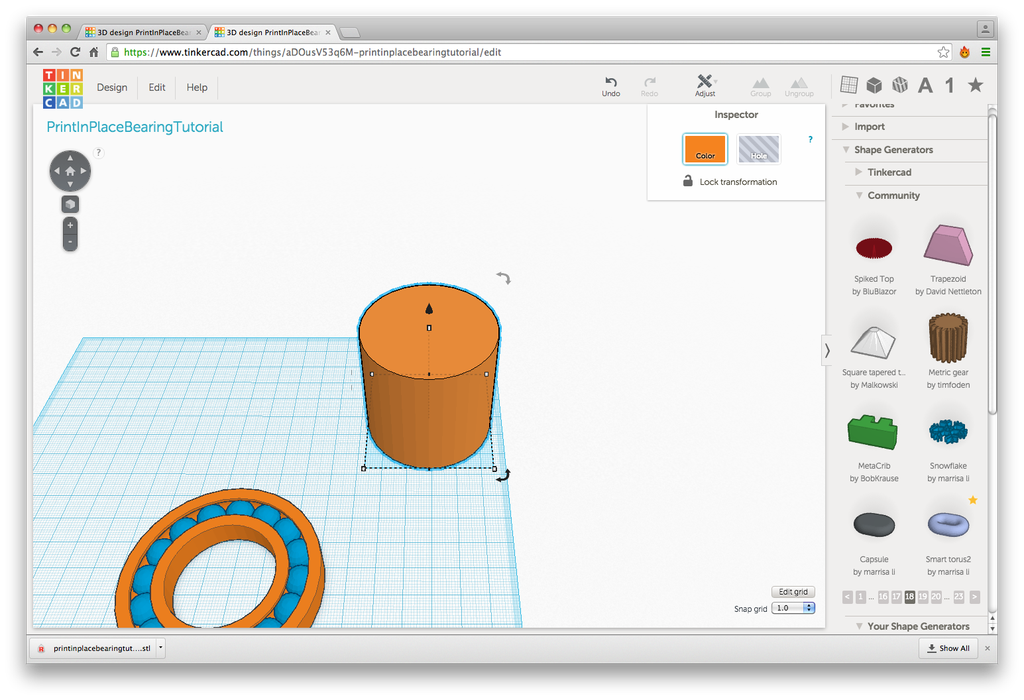The image size is (1024, 700).
Task: Click the help question mark beside the view control
Action: point(99,153)
